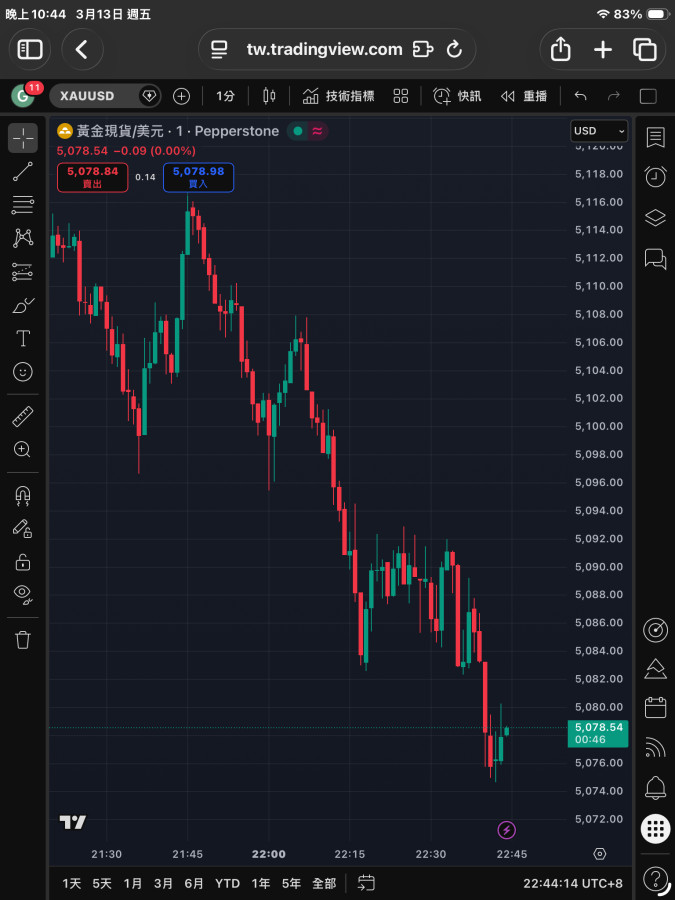Click the purple lightning event marker

tap(506, 829)
